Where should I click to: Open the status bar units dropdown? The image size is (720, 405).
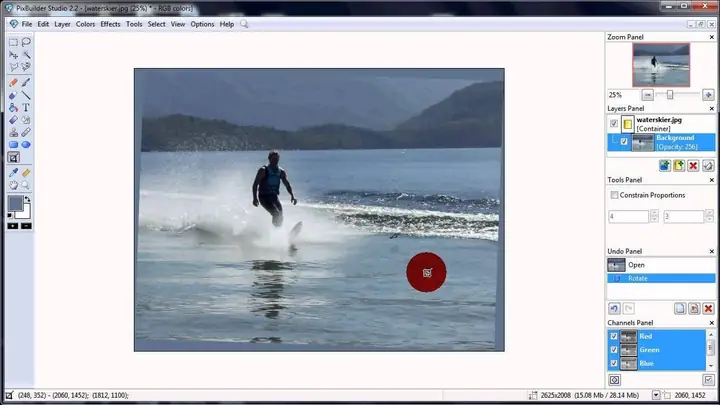coord(656,395)
